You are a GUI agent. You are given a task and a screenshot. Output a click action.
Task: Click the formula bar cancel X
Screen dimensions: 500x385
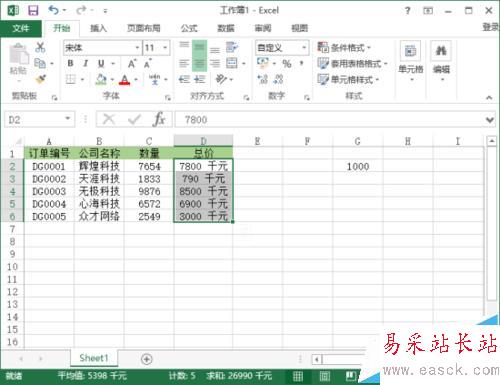(x=109, y=119)
